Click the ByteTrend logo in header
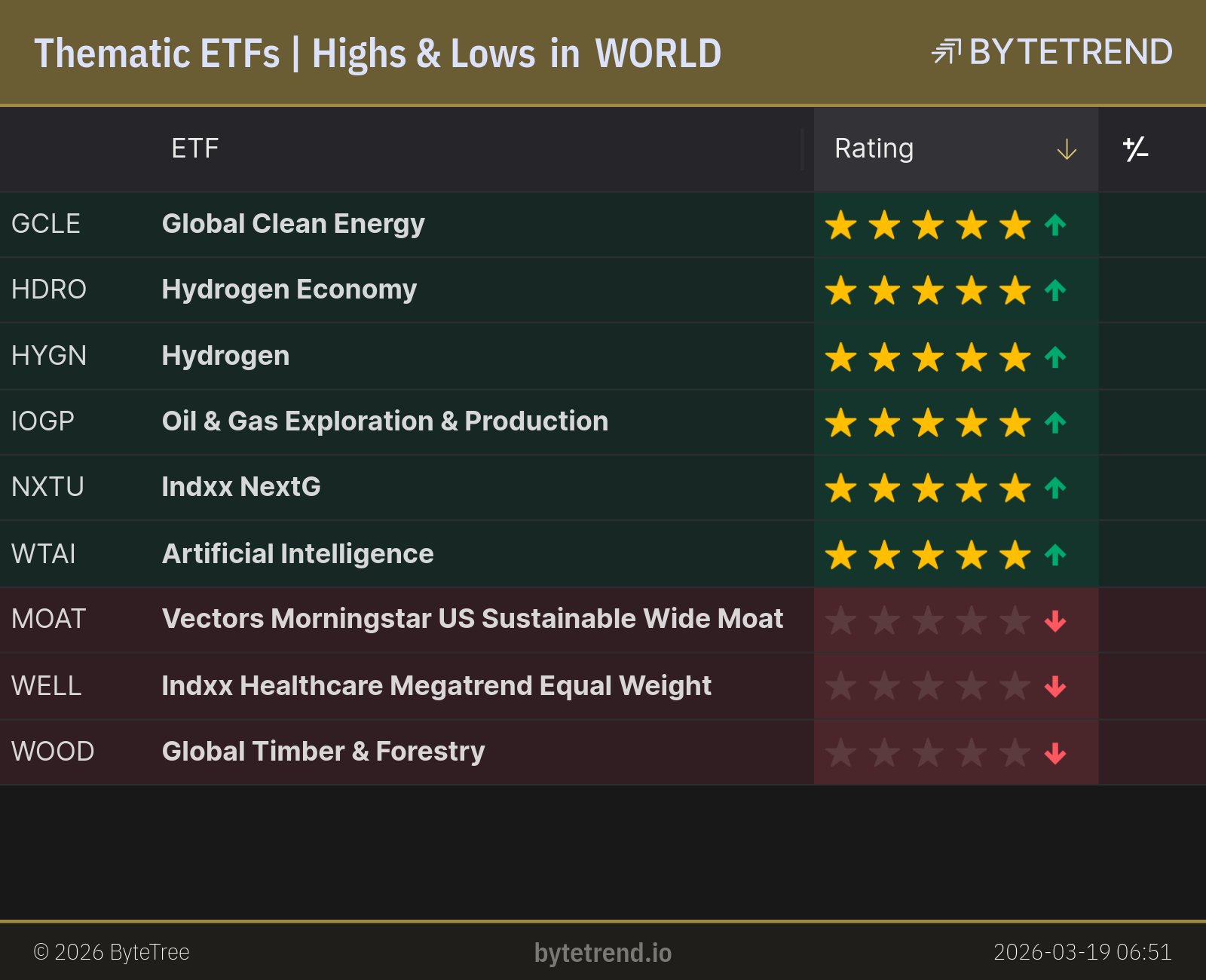The image size is (1206, 980). pos(1052,52)
